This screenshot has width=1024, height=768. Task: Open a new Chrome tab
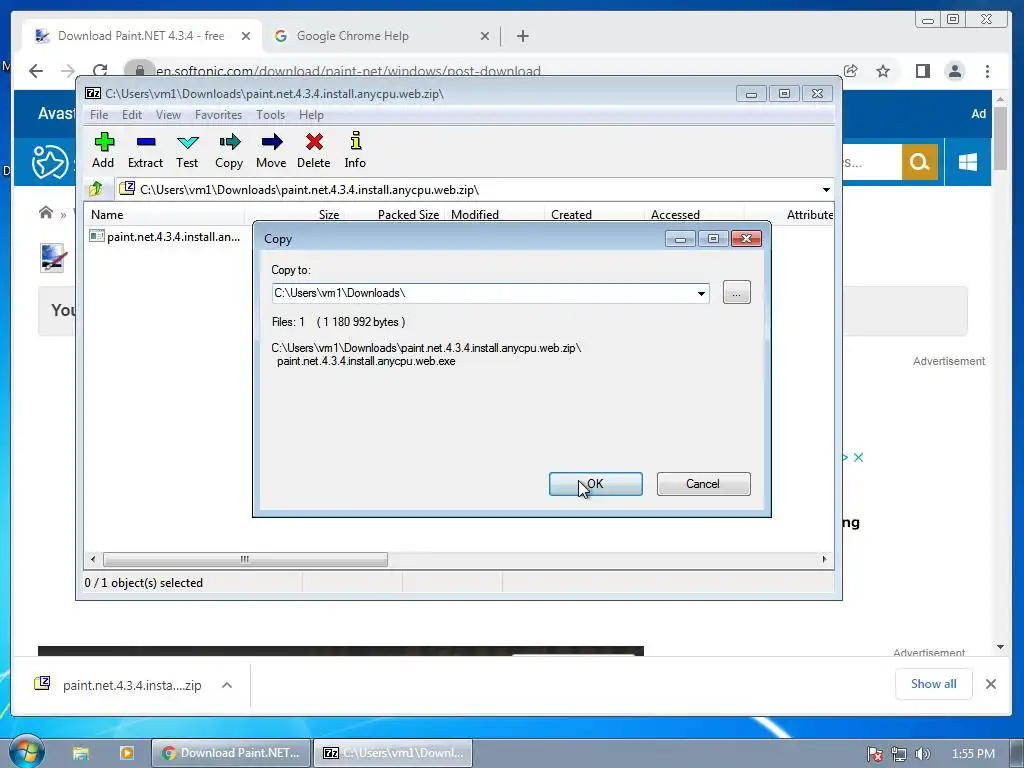click(522, 37)
